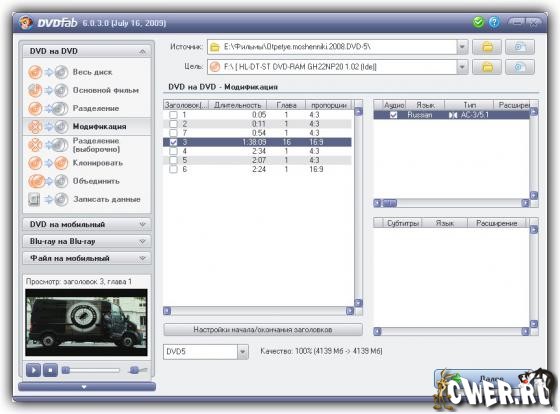The height and width of the screenshot is (414, 560).
Task: Click 'Клонировать' label
Action: coord(98,163)
